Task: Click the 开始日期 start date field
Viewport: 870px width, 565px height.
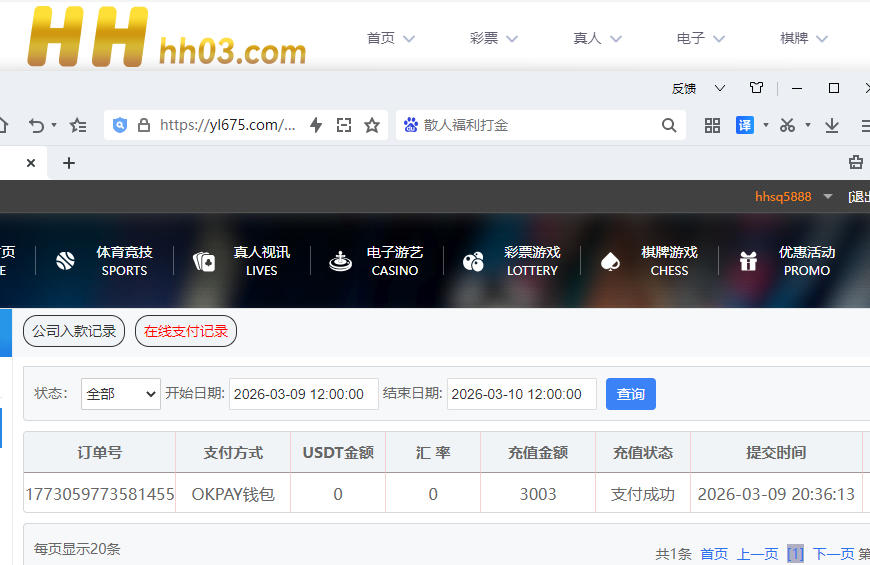Action: [303, 394]
